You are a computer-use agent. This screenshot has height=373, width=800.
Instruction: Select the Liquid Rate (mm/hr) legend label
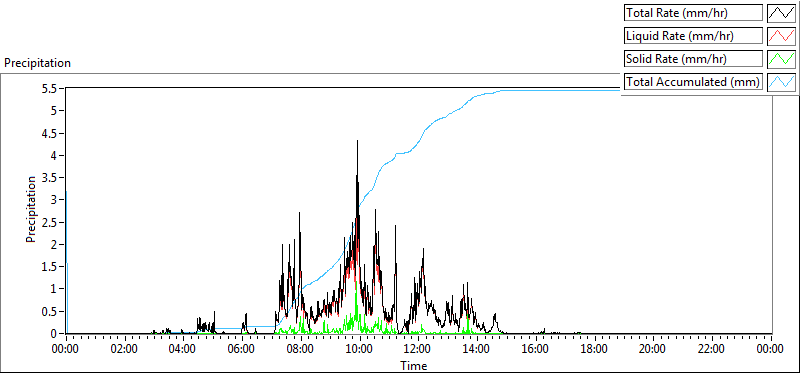(693, 36)
